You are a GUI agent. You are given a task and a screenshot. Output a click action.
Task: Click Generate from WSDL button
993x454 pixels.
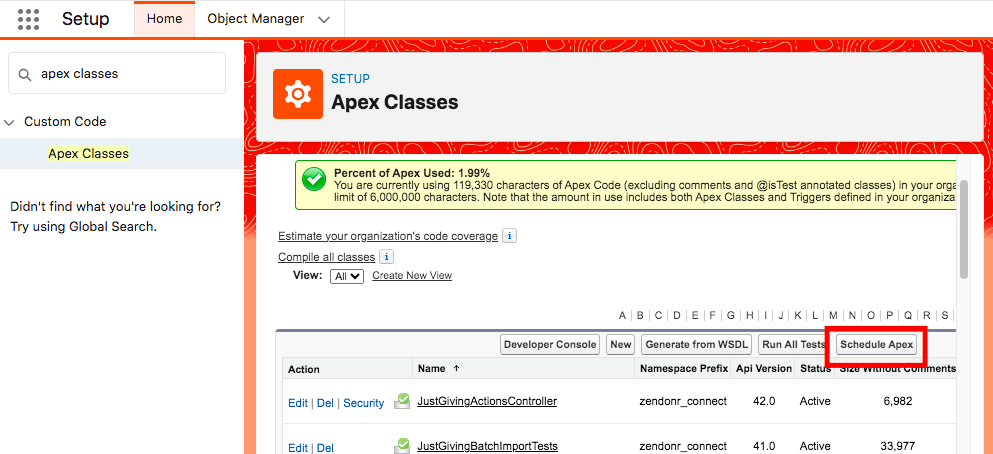(697, 344)
